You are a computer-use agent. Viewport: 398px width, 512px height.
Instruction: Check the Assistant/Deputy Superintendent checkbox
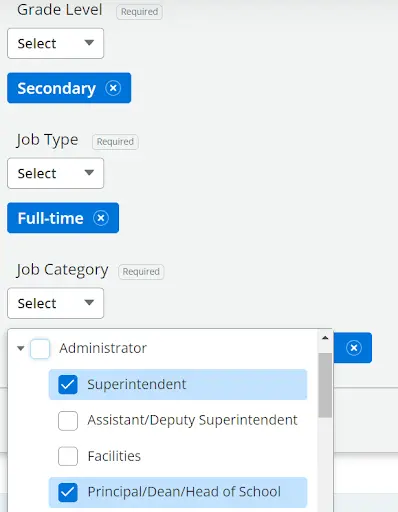point(68,421)
